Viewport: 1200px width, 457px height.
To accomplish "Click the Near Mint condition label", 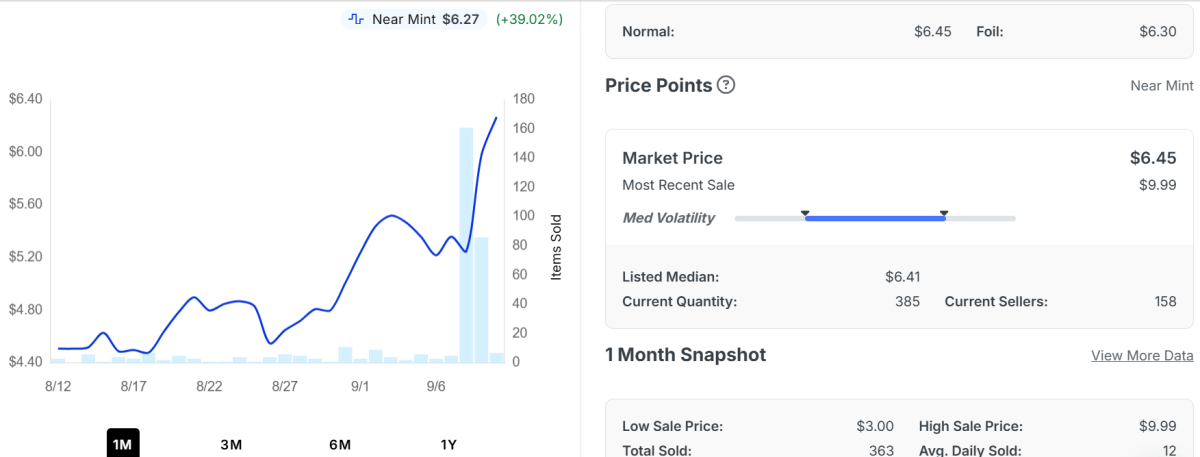I will pos(1162,86).
